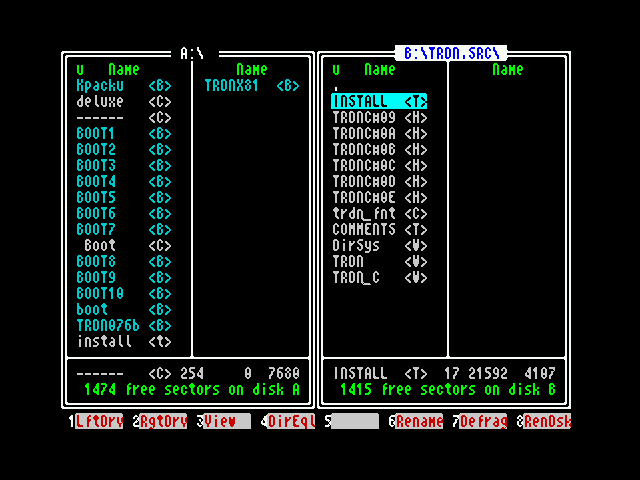Click the parent directory dot entry in right panel

pos(336,87)
